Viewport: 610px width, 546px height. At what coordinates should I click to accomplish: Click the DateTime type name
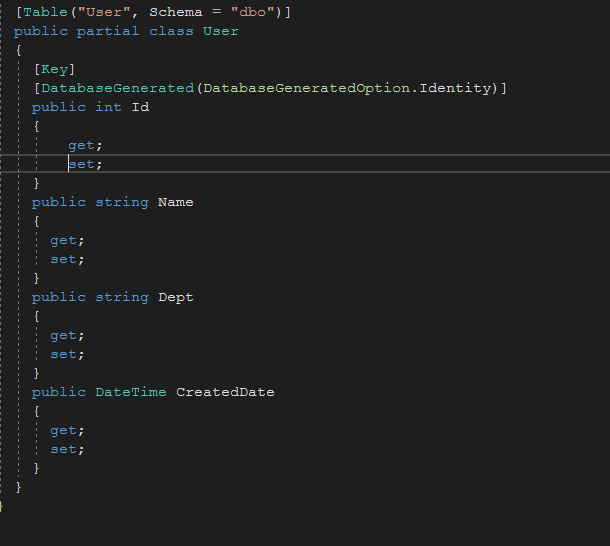click(131, 392)
